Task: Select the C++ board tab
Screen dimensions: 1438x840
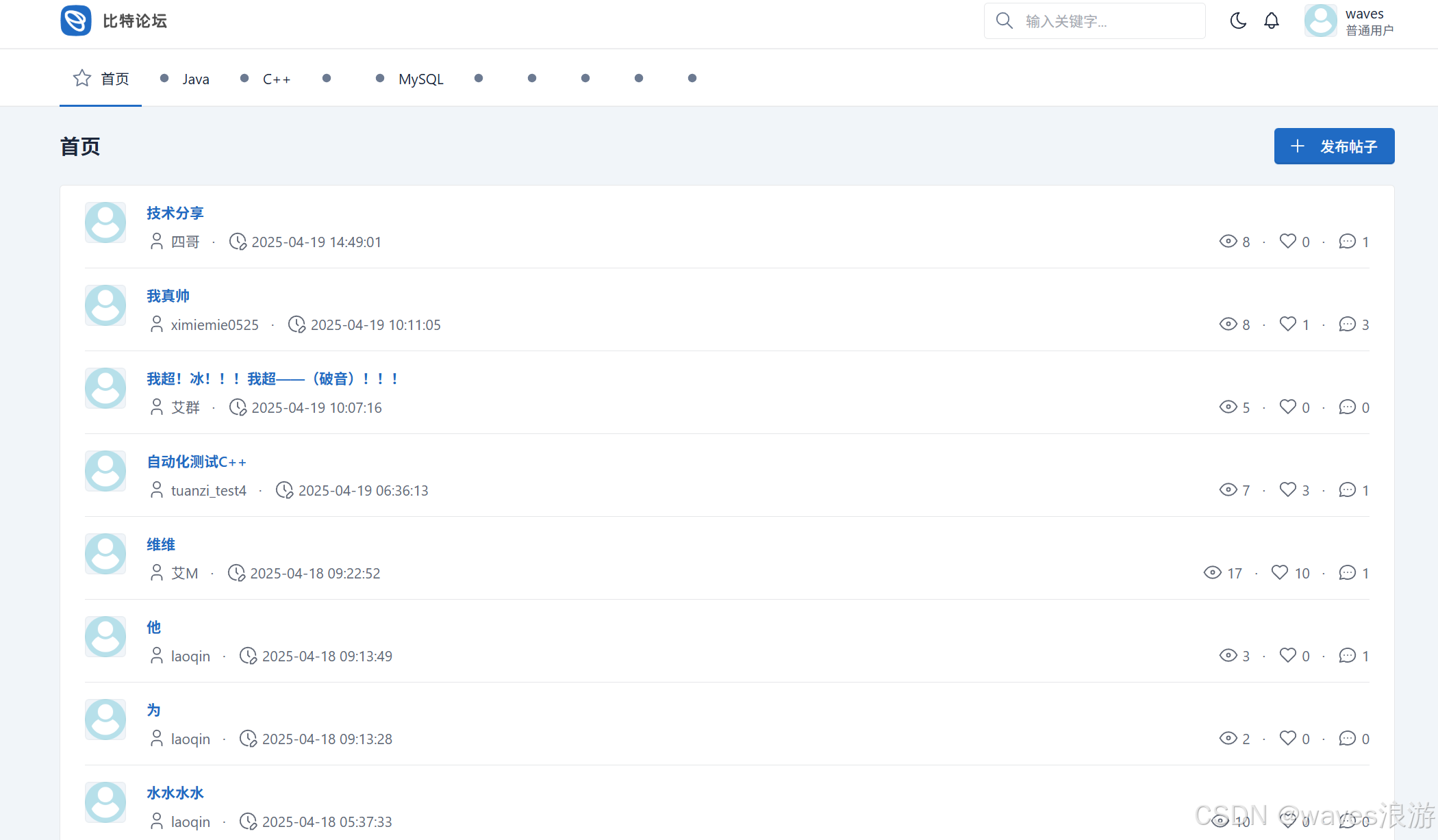Action: (276, 79)
